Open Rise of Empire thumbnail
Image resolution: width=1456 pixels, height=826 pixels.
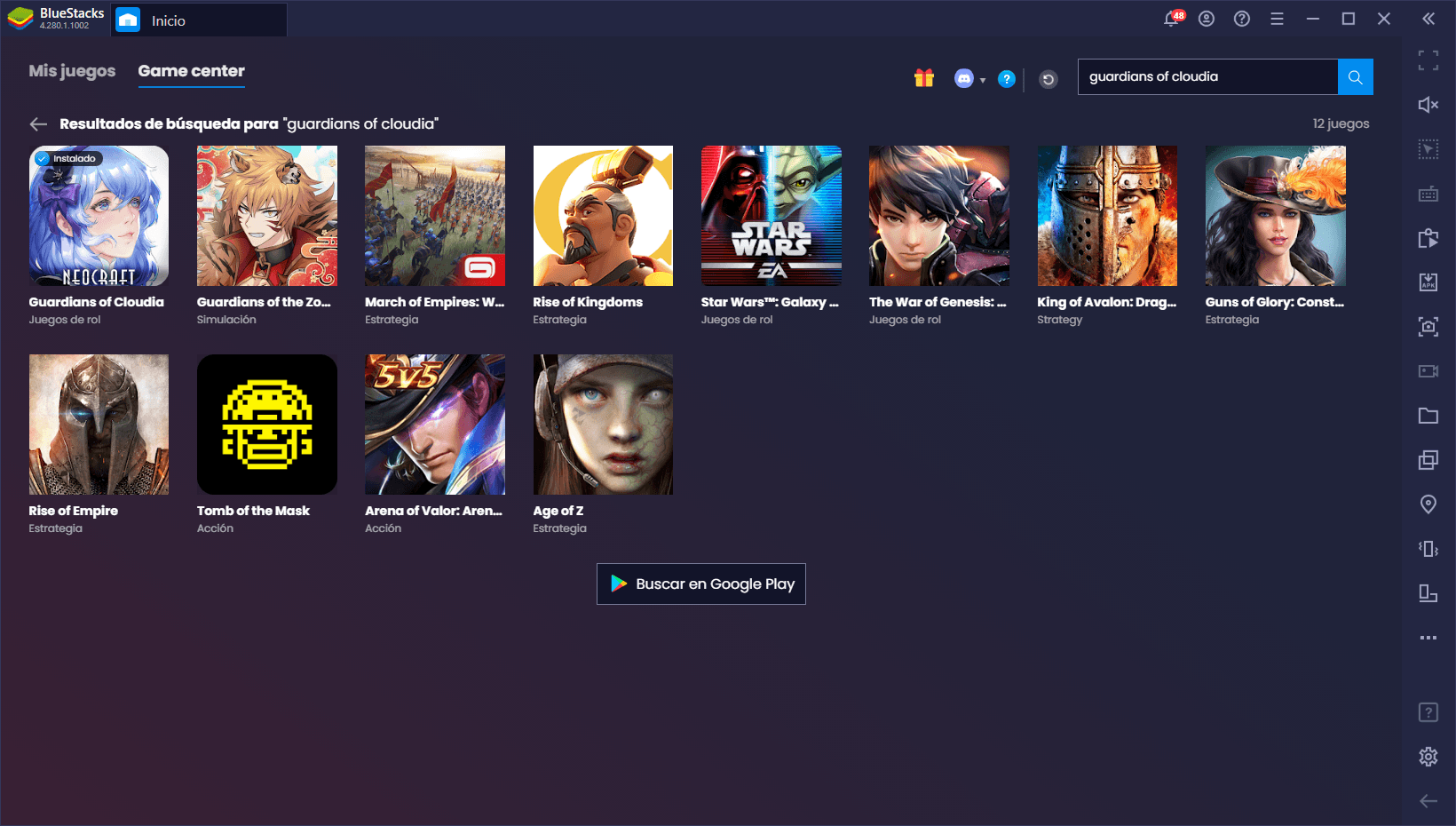click(99, 425)
